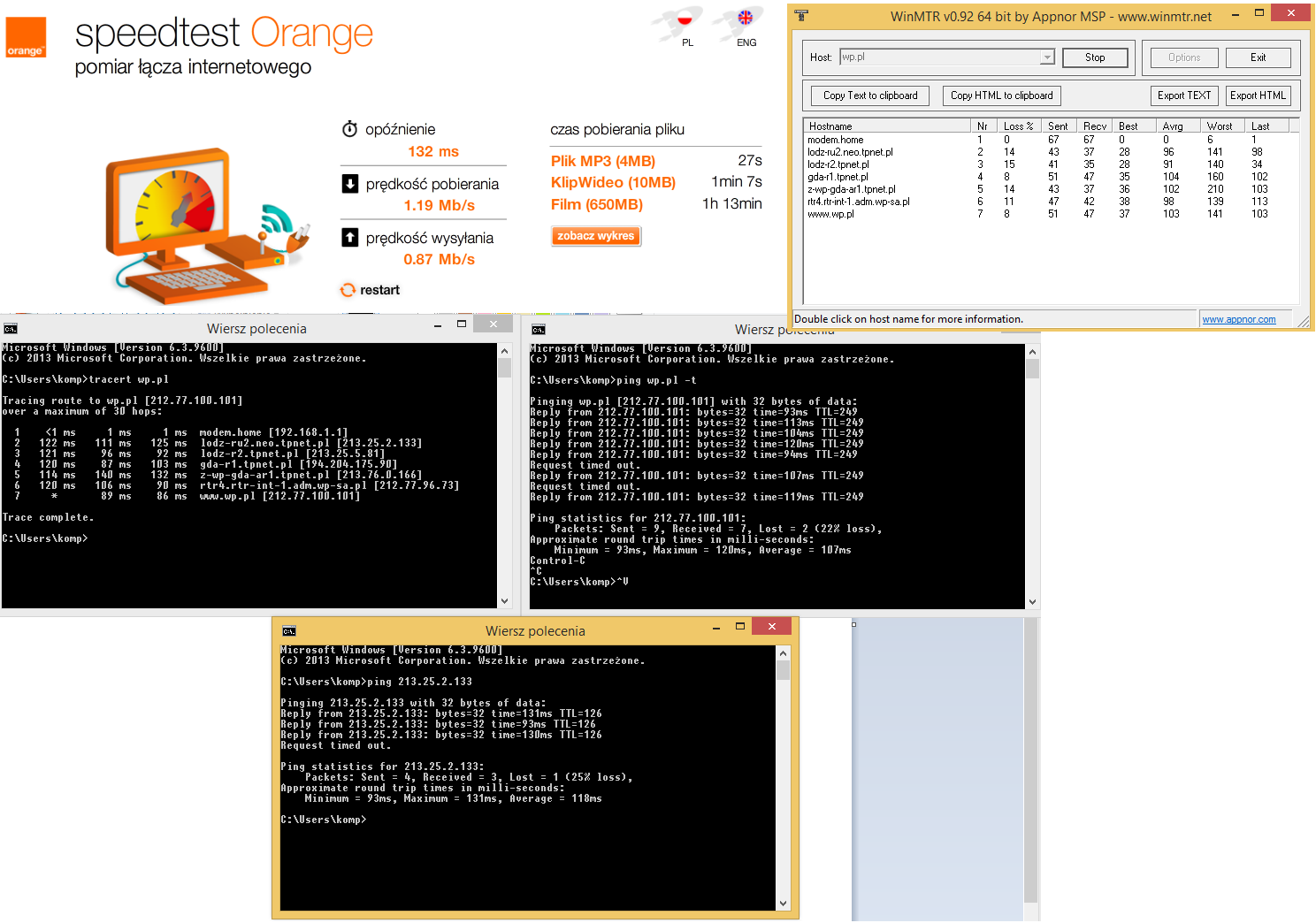Image resolution: width=1316 pixels, height=923 pixels.
Task: Open system icon of tracert command window
Action: pos(11,329)
